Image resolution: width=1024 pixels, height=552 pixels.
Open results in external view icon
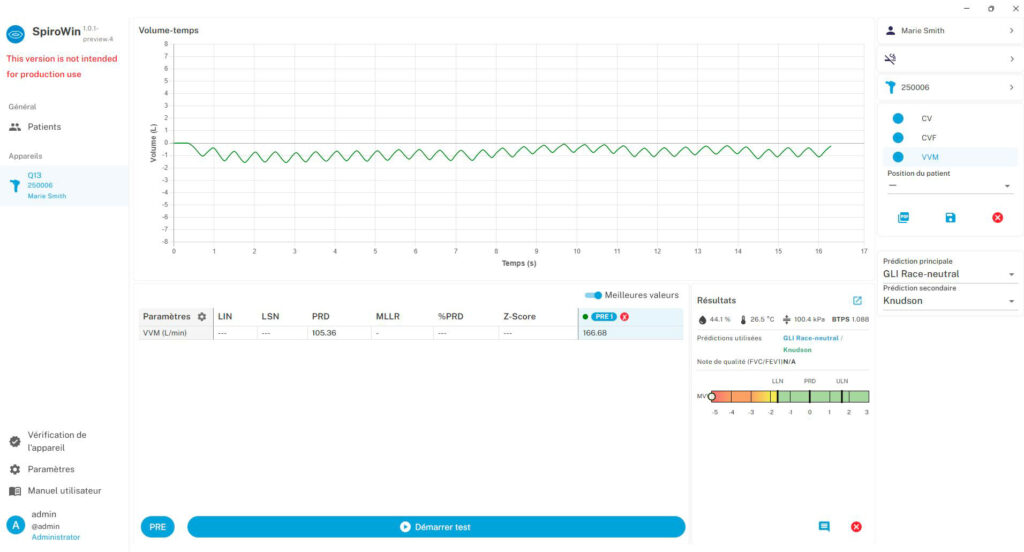point(857,300)
